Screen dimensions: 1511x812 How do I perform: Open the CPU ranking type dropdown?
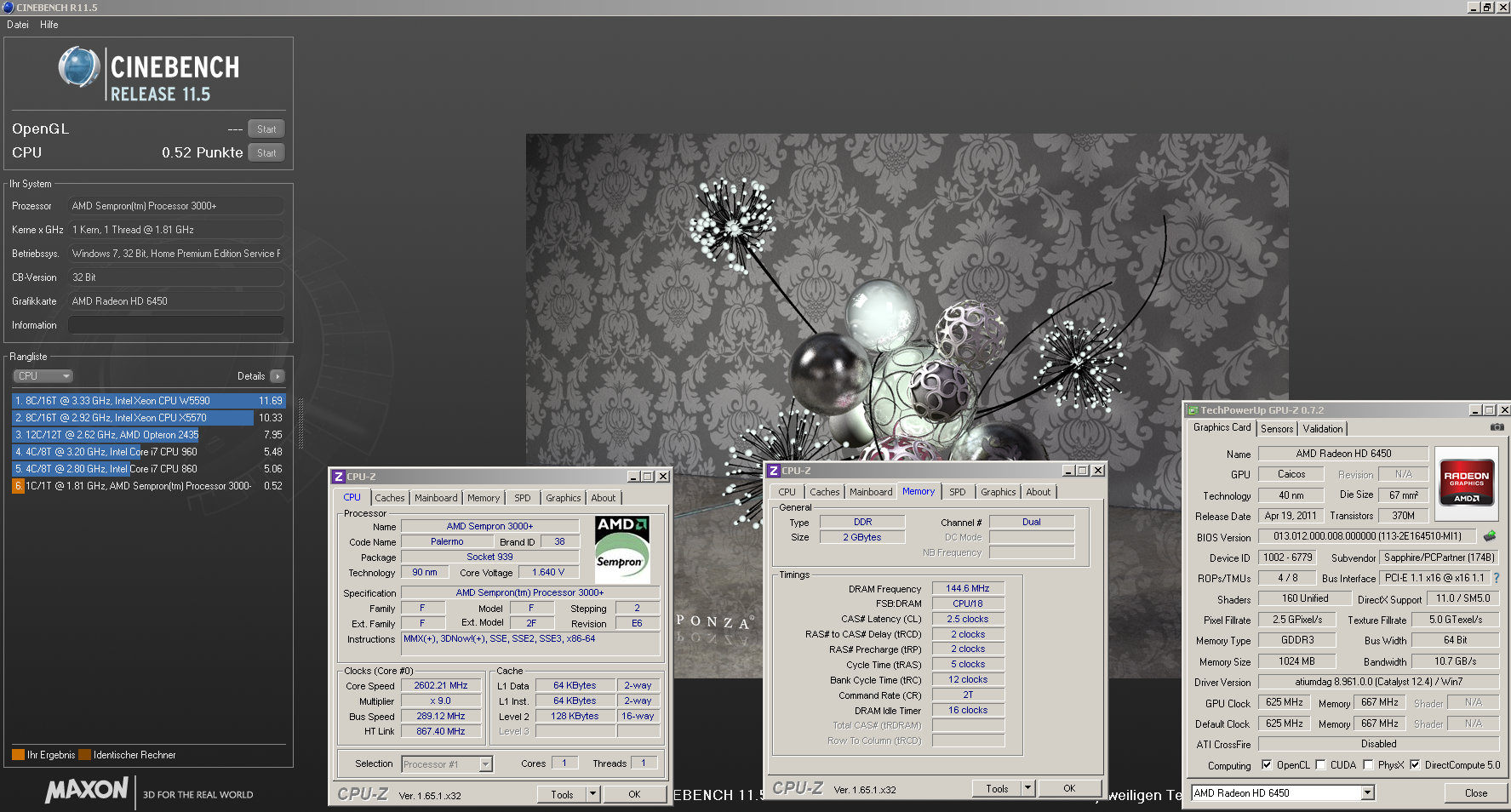[43, 376]
